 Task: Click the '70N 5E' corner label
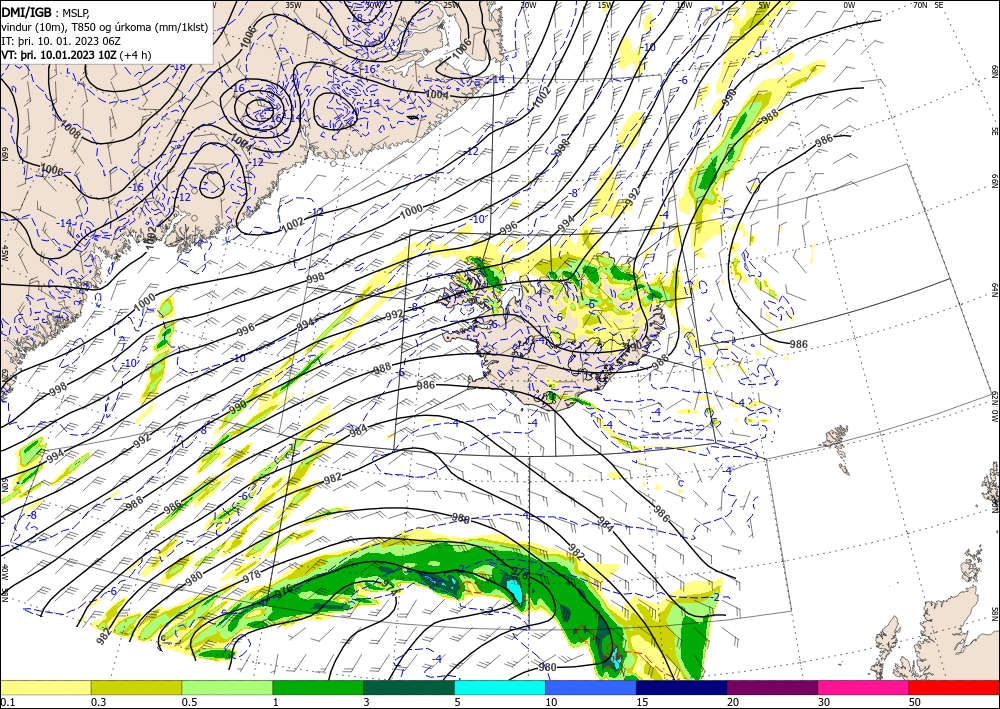(x=928, y=5)
